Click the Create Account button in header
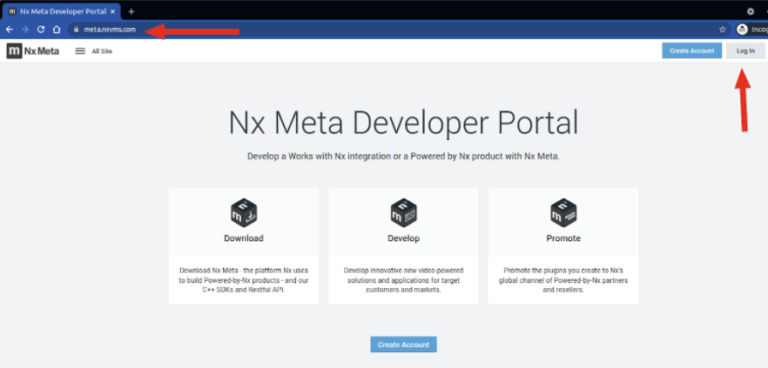Screen dimensions: 768x368 [692, 50]
